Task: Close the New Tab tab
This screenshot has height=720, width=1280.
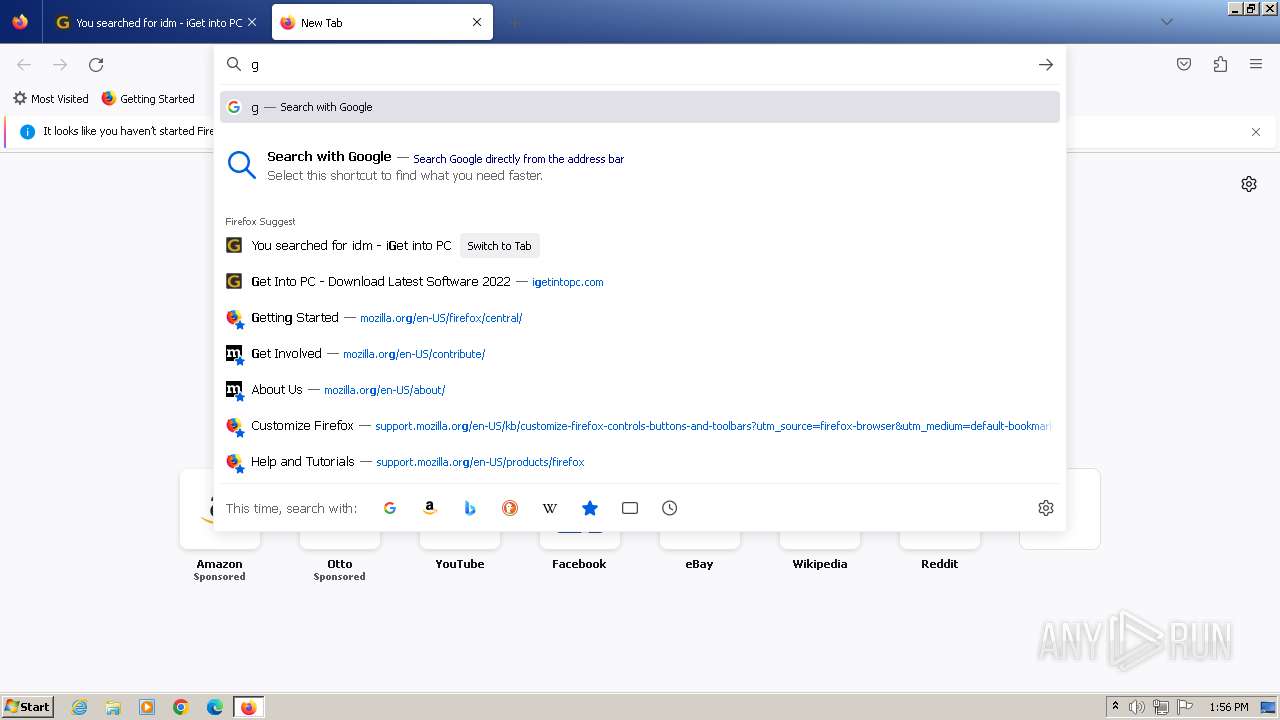Action: click(477, 22)
